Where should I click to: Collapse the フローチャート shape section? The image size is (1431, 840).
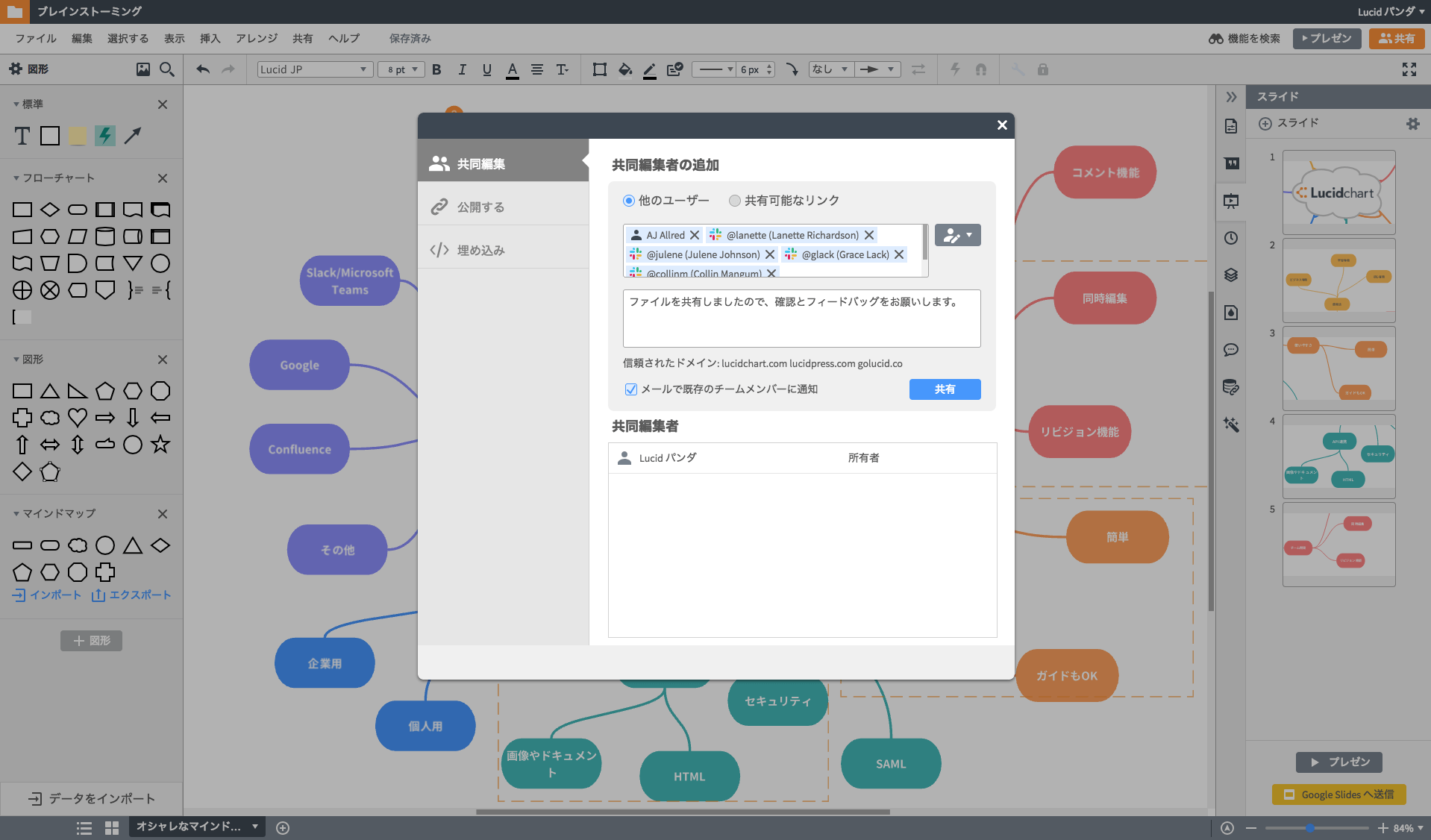pyautogui.click(x=16, y=178)
